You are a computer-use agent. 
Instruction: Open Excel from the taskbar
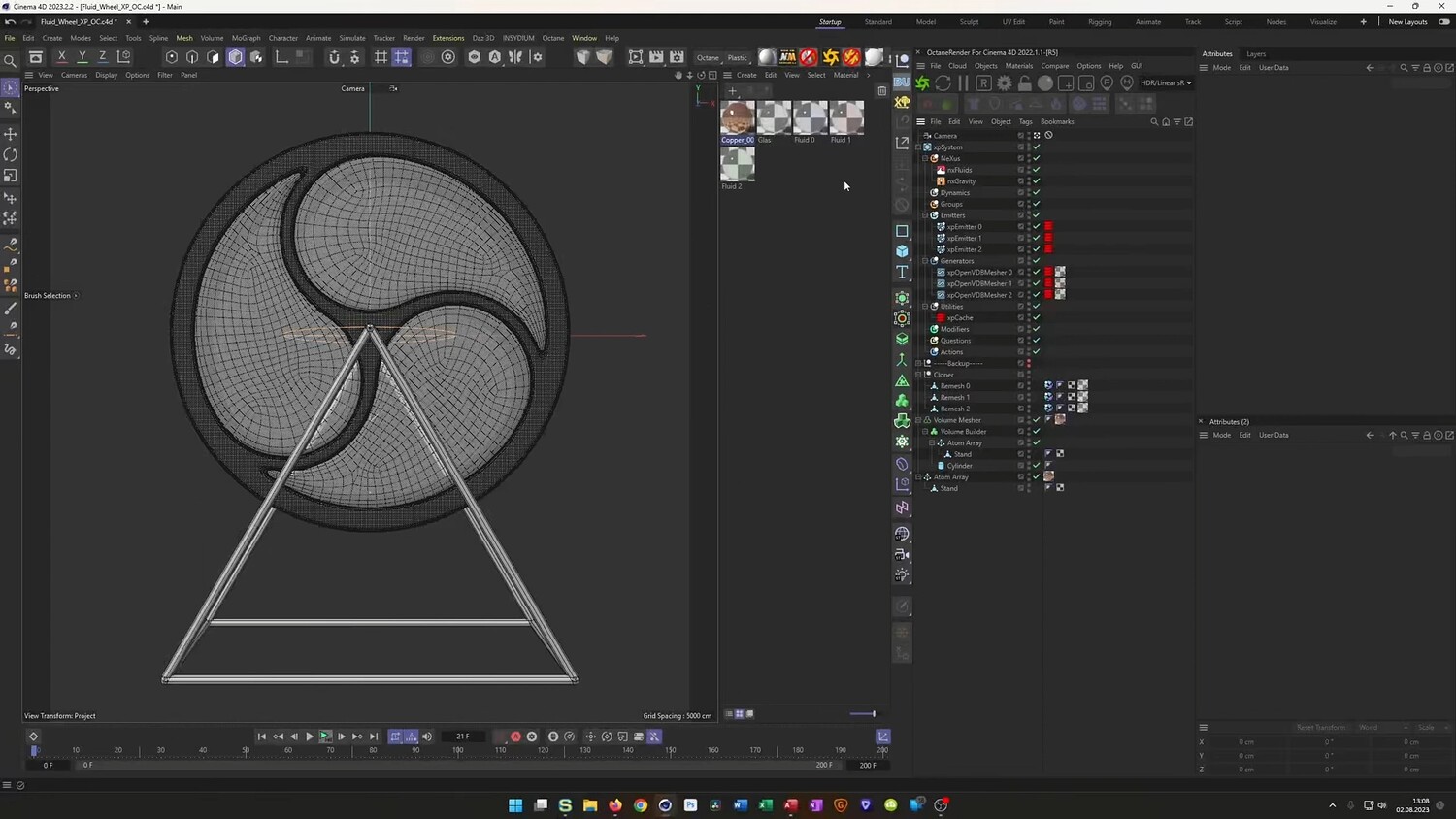766,804
